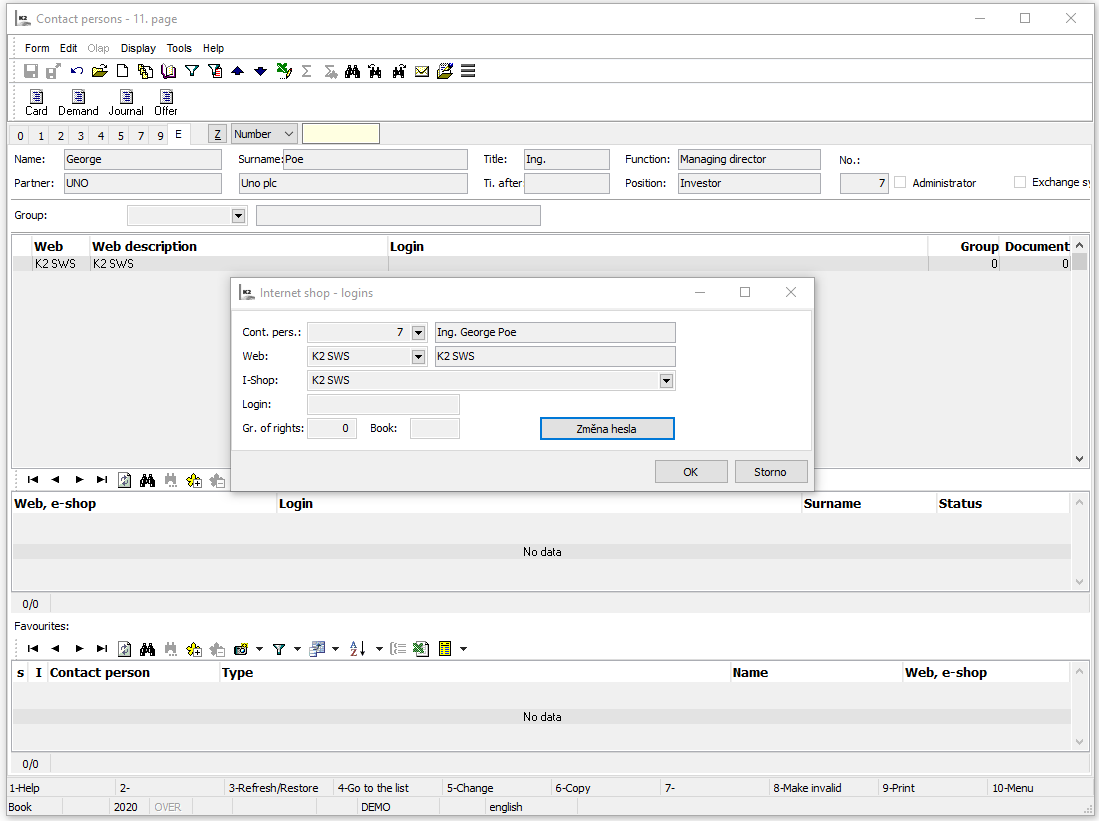Click the Login input field in dialog

pyautogui.click(x=383, y=405)
